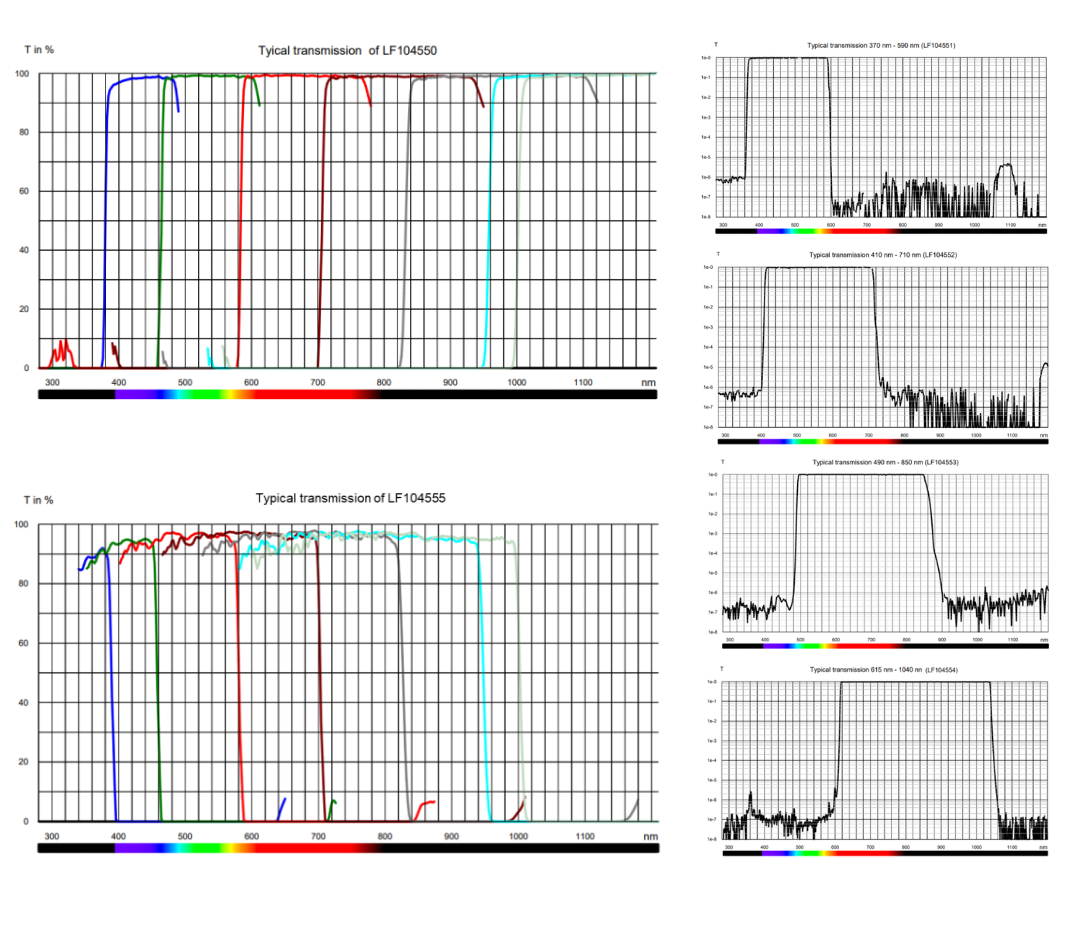Select the title 'Typical transmission 410 nm - 710 nm (LF104552)'

point(883,255)
